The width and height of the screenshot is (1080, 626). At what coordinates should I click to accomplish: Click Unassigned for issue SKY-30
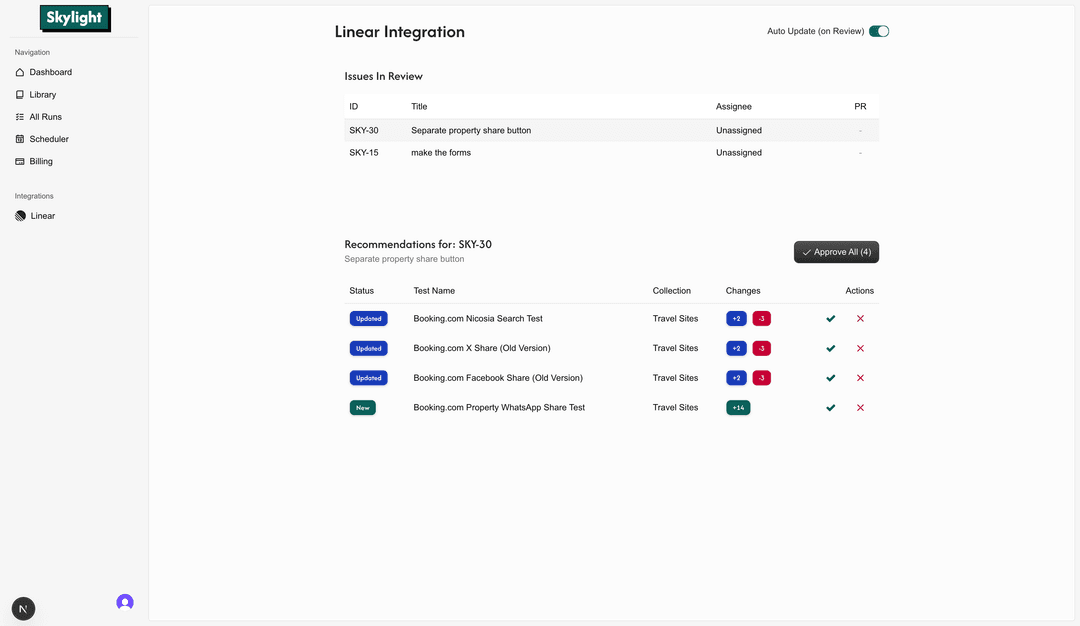[739, 130]
